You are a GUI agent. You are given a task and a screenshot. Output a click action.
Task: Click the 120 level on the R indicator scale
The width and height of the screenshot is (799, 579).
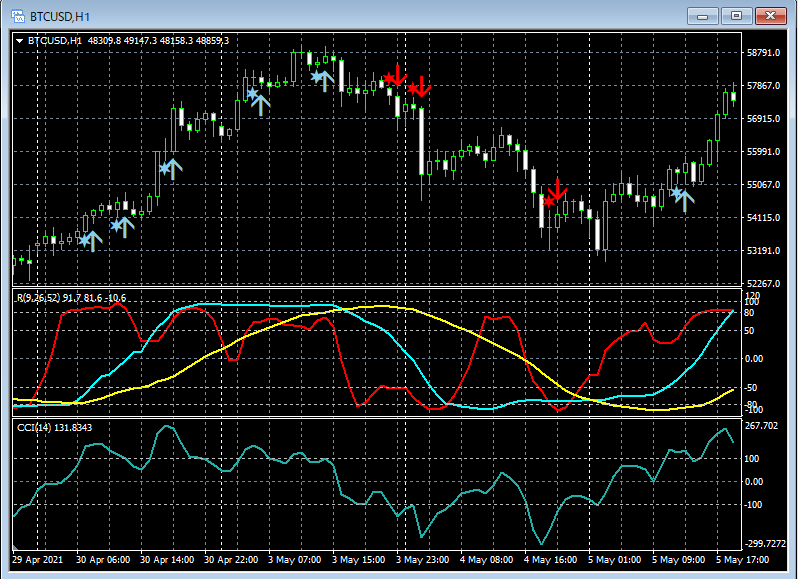coord(752,295)
